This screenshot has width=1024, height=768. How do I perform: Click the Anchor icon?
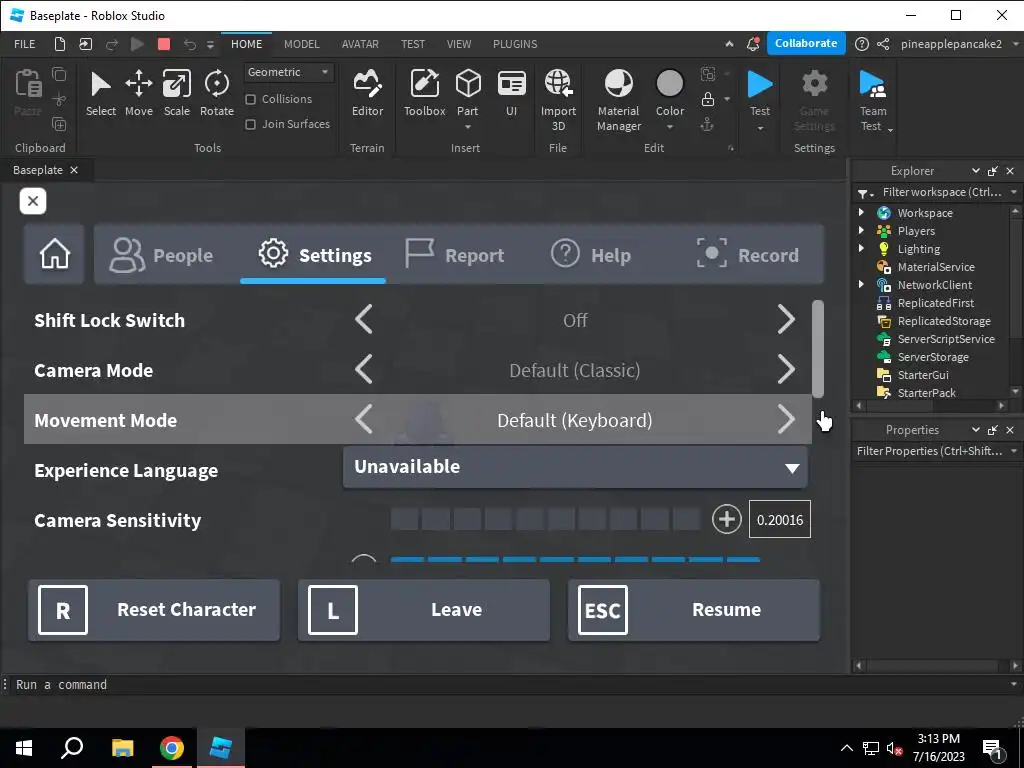coord(707,124)
